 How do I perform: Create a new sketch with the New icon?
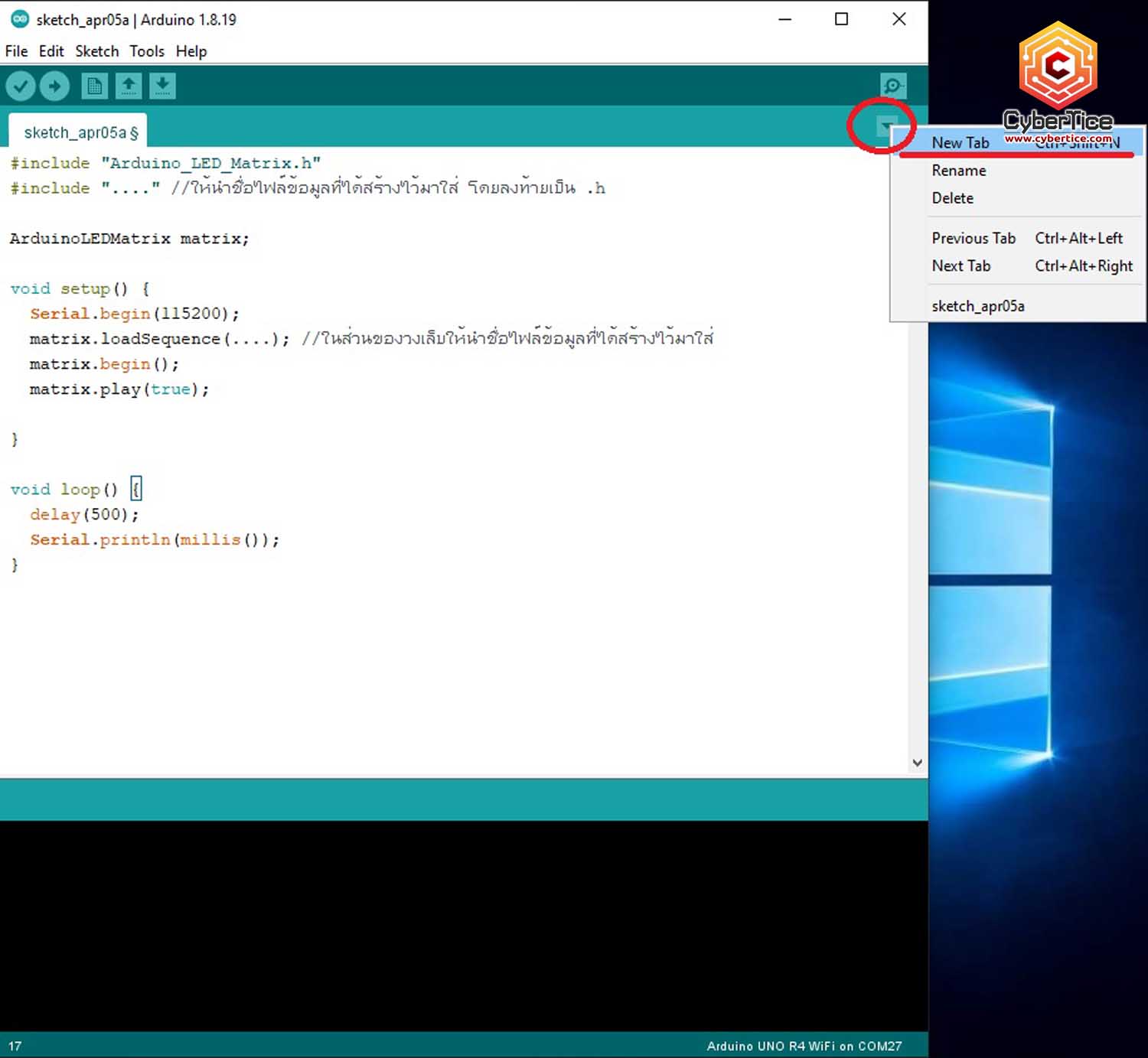(x=95, y=86)
